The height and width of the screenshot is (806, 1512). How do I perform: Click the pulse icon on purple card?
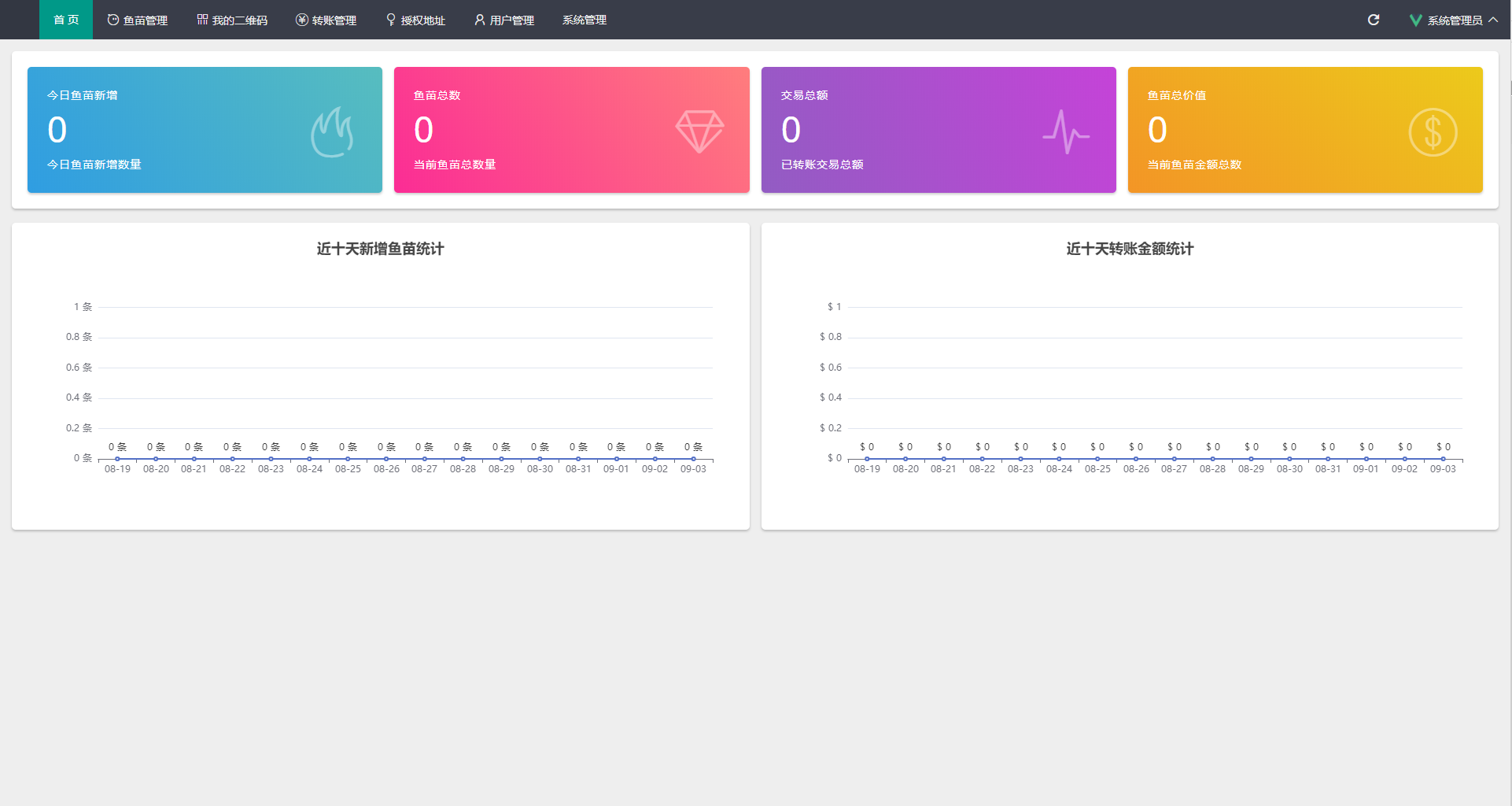point(1066,131)
